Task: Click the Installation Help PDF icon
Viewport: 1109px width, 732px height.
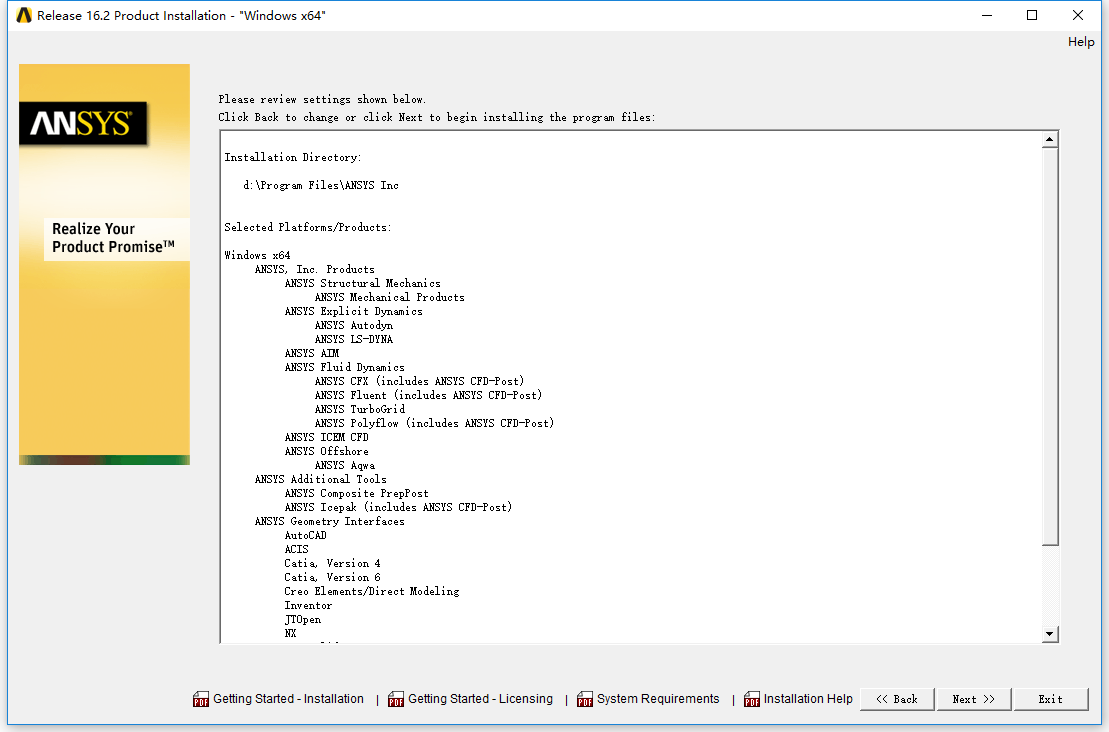Action: point(752,699)
